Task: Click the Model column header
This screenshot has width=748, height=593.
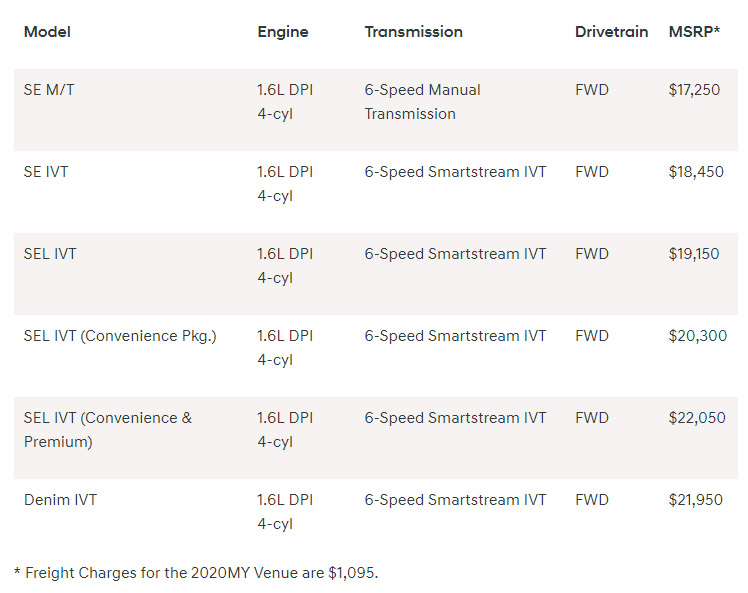Action: (x=47, y=32)
